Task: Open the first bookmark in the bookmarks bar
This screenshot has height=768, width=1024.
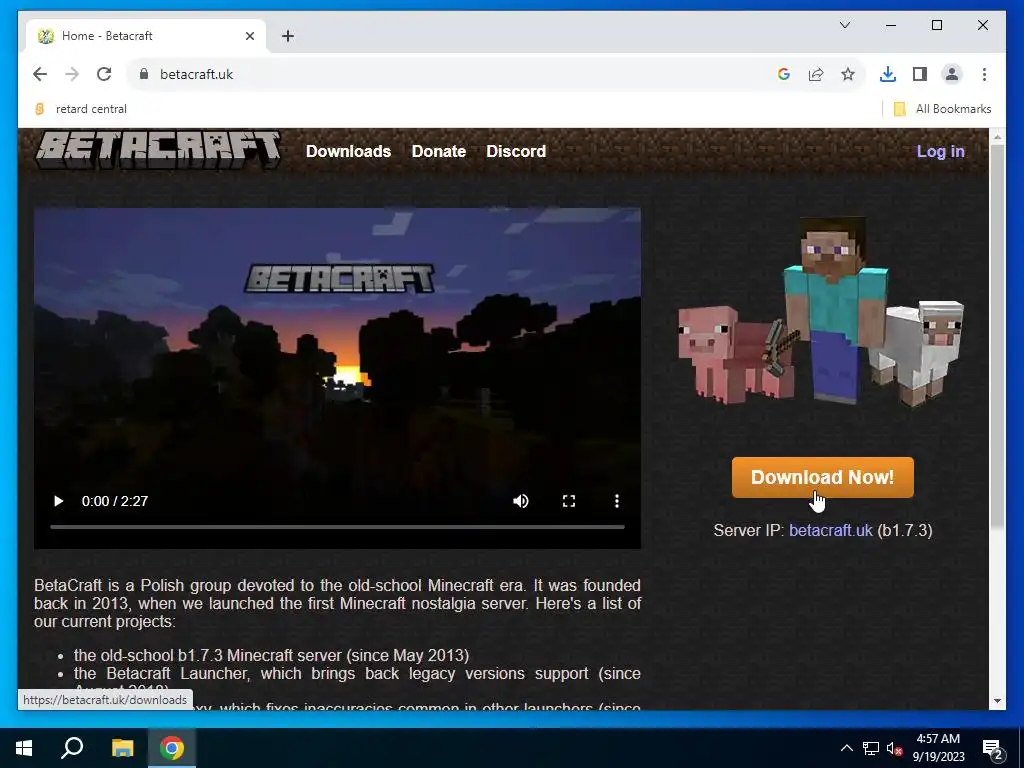Action: (x=81, y=109)
